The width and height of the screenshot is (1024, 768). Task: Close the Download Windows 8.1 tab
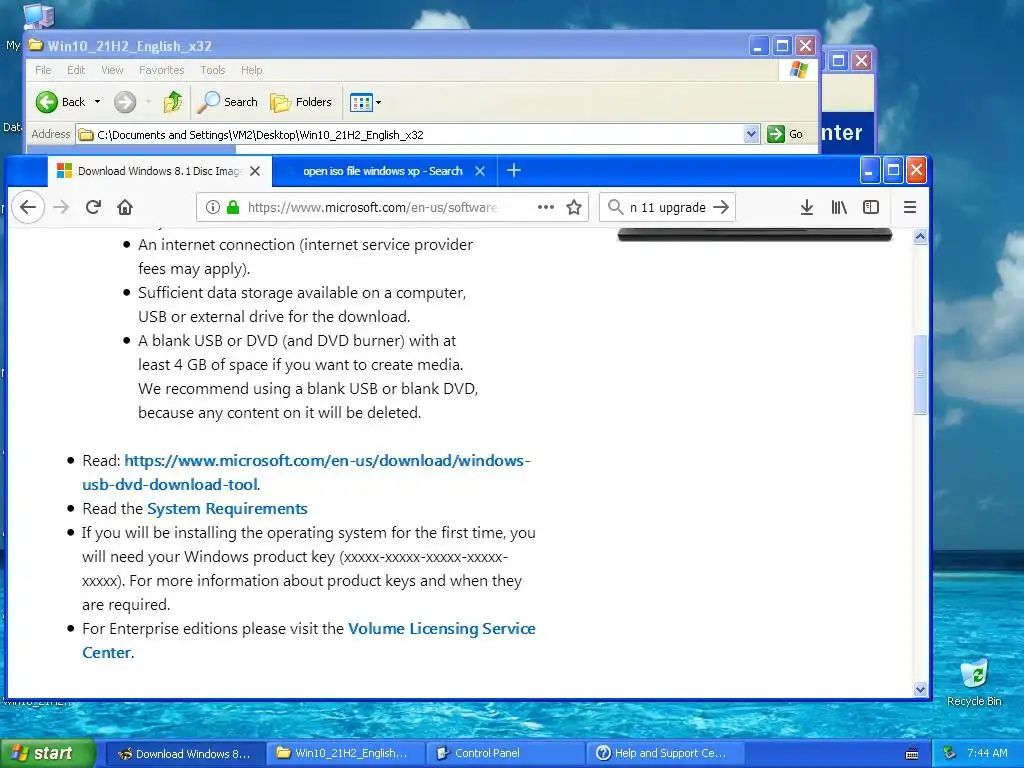pos(255,171)
